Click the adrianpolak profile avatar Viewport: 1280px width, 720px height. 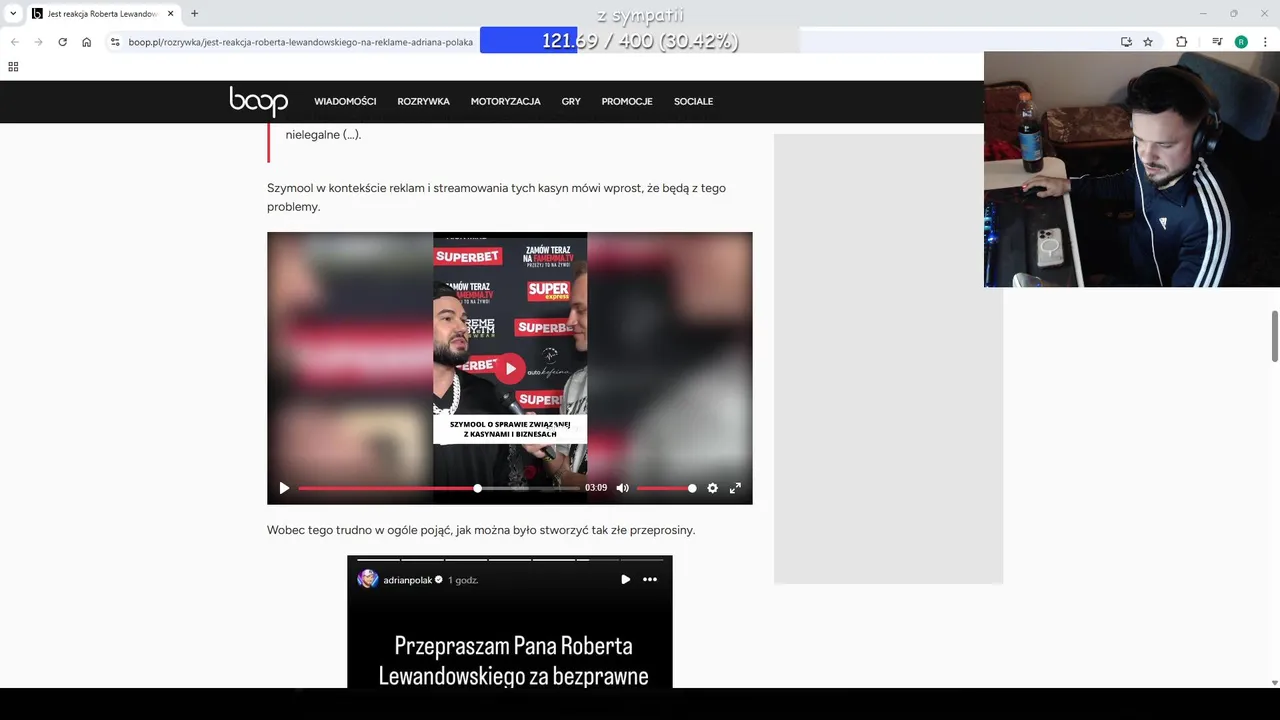click(x=368, y=579)
